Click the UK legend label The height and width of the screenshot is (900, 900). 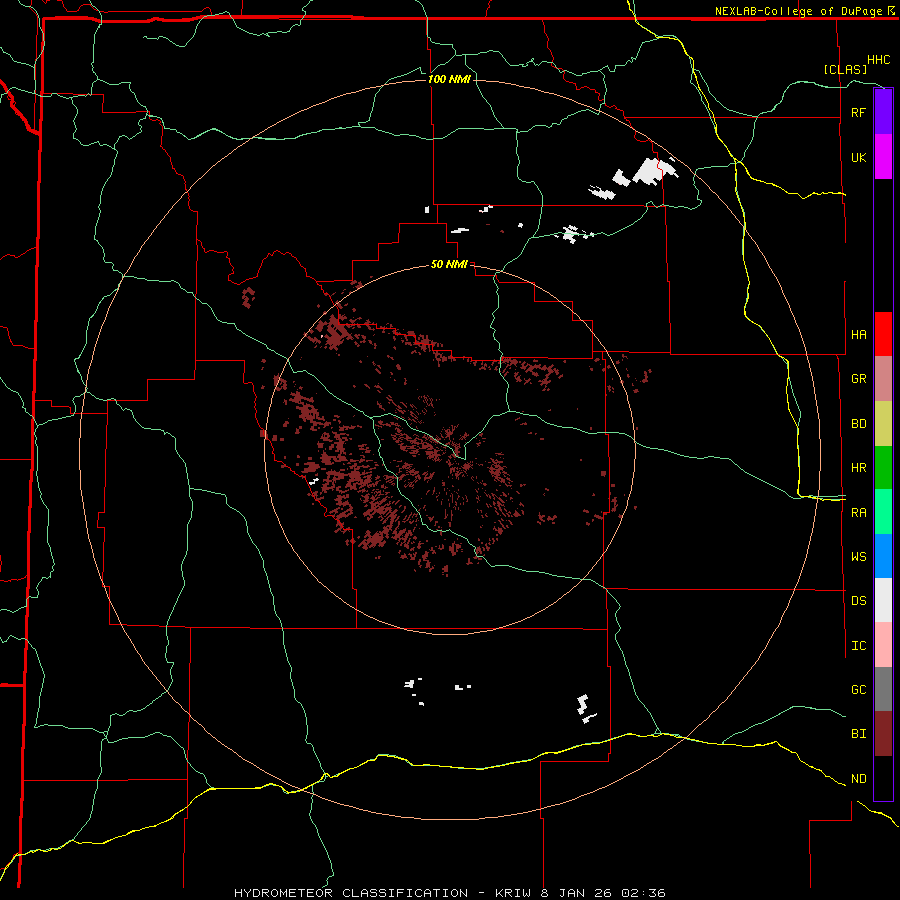pos(858,157)
